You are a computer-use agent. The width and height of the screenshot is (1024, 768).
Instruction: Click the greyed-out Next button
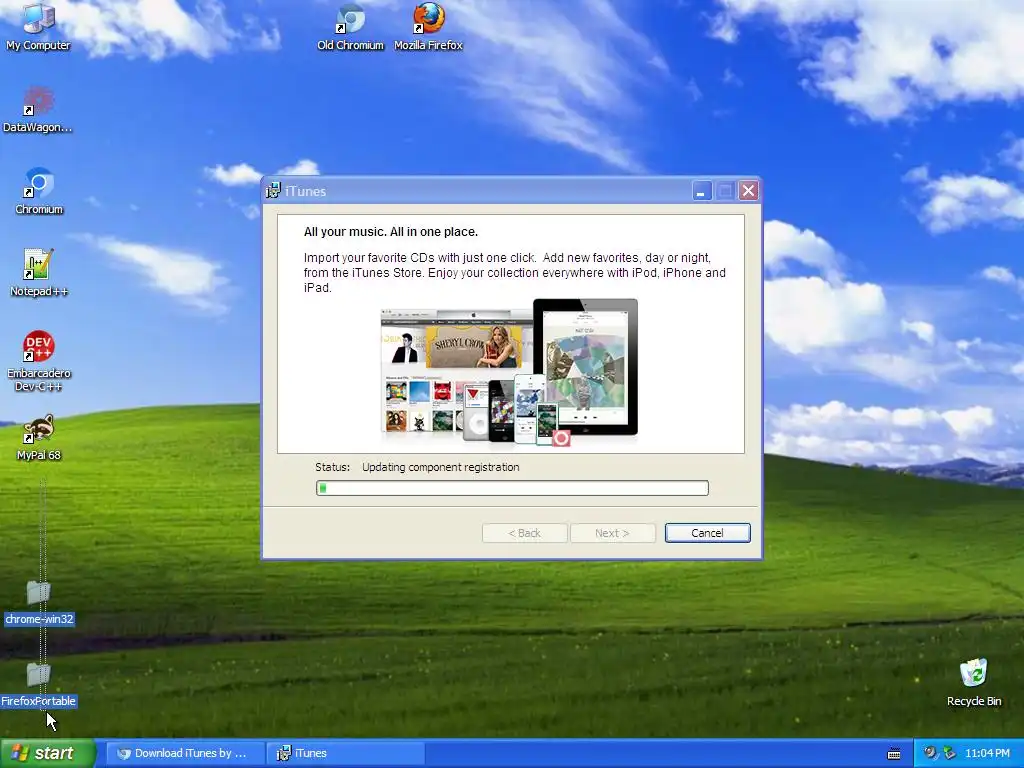pos(612,533)
